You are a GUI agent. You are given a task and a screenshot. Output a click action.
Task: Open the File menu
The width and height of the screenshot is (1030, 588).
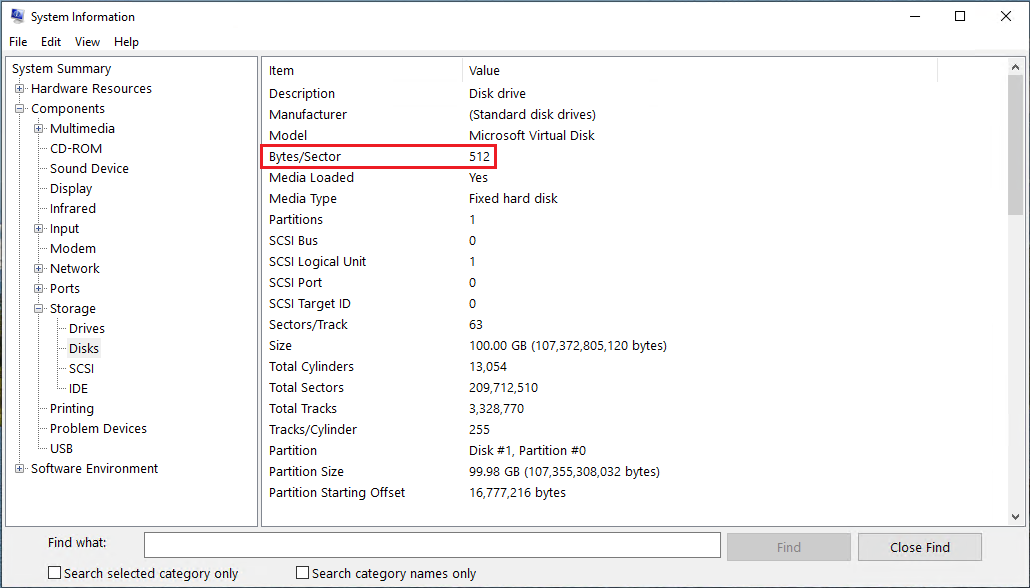(x=18, y=42)
